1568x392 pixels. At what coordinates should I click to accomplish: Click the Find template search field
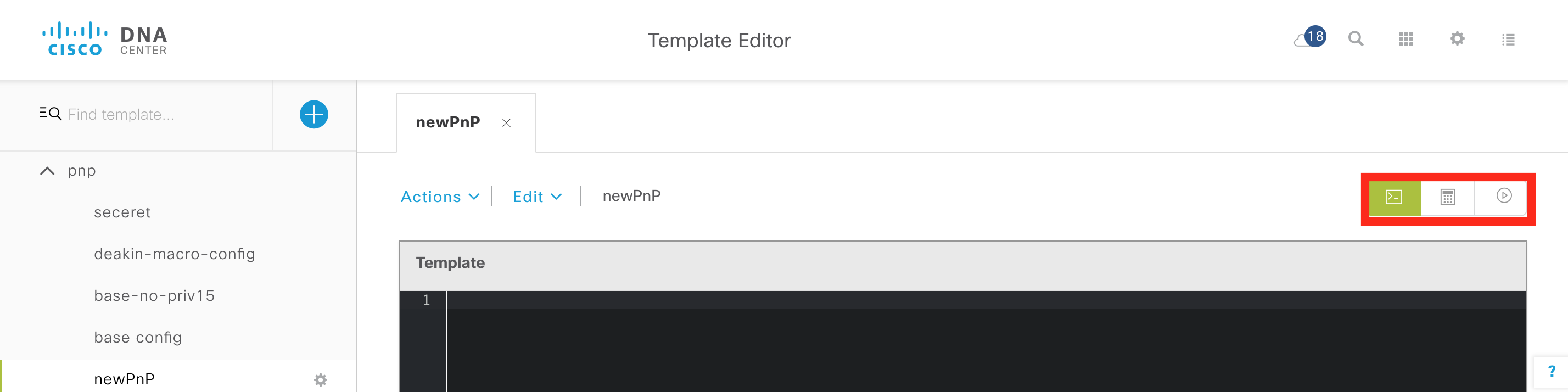[x=158, y=114]
